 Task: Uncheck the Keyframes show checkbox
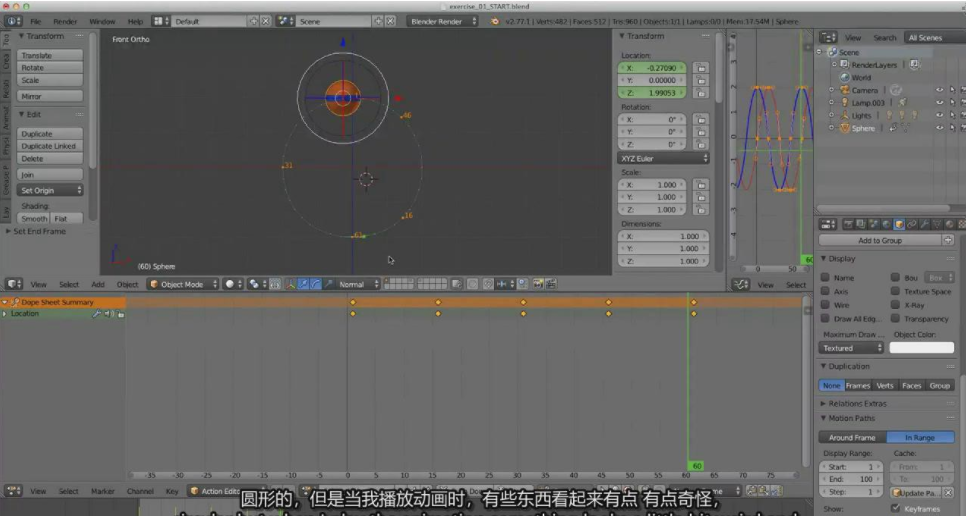pyautogui.click(x=895, y=509)
